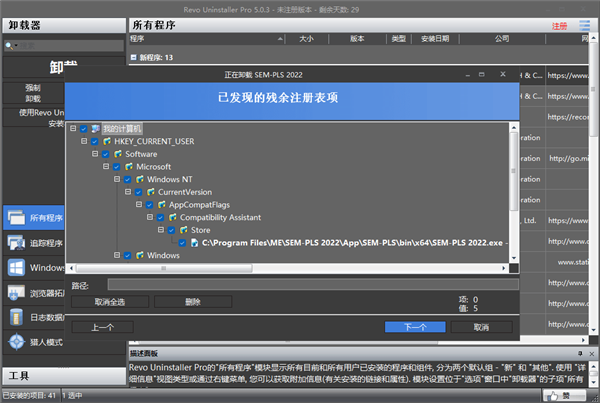The image size is (600, 403).
Task: Click the thumbs-up like icon in status bar
Action: 553,396
